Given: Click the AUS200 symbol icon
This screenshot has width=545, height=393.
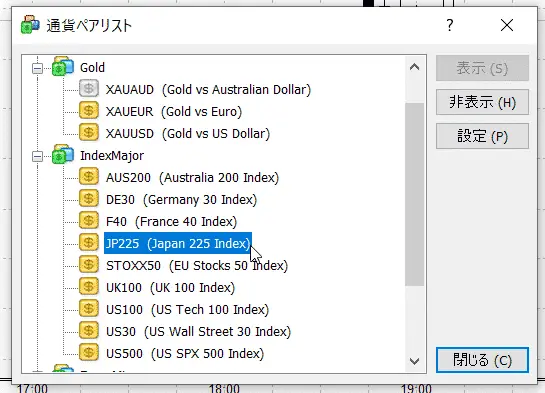Looking at the screenshot, I should [89, 177].
